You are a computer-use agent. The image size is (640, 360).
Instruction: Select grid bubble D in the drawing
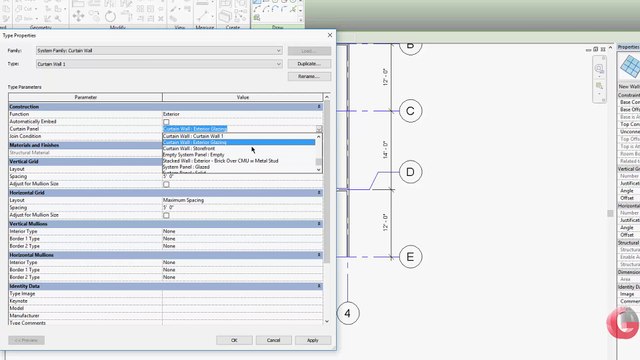[410, 172]
